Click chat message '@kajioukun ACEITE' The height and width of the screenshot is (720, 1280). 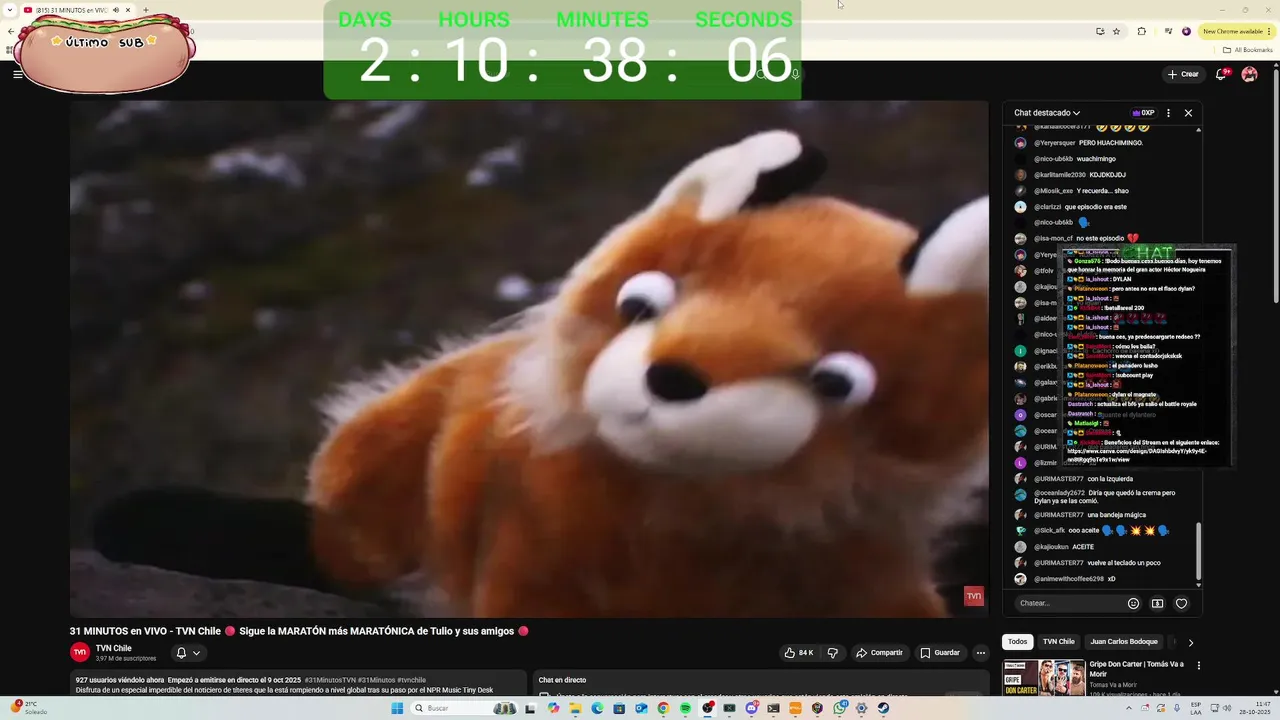tap(1064, 547)
